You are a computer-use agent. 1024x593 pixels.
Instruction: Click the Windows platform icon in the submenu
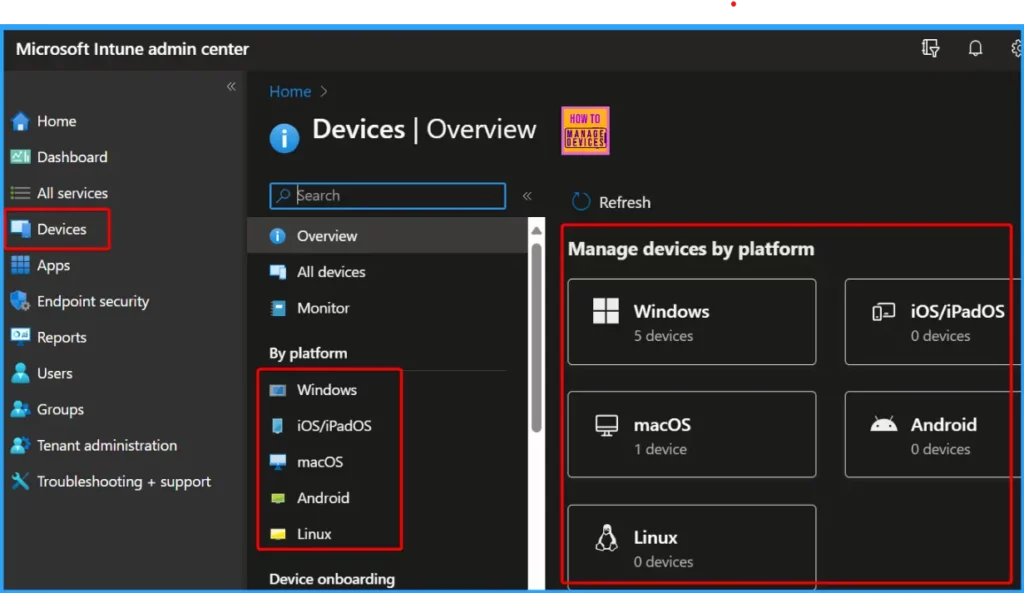(x=278, y=390)
